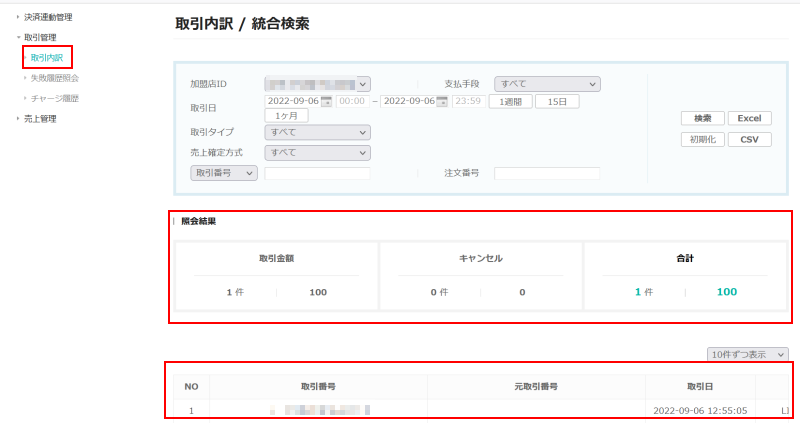Set range with the 1週間 button
Viewport: 800px width, 423px height.
pyautogui.click(x=511, y=102)
